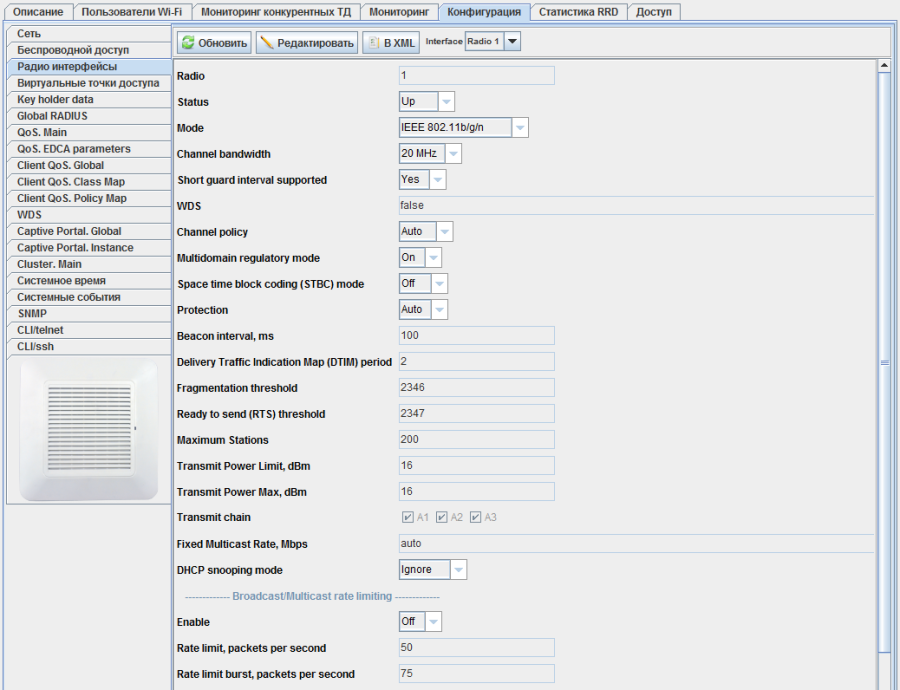Viewport: 900px width, 690px height.
Task: Select the Конфигурация tab
Action: tap(484, 11)
